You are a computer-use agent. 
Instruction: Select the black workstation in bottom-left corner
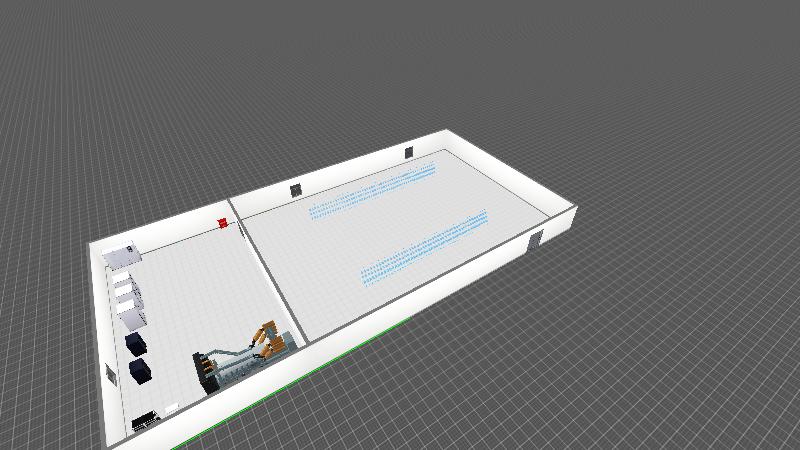point(145,420)
